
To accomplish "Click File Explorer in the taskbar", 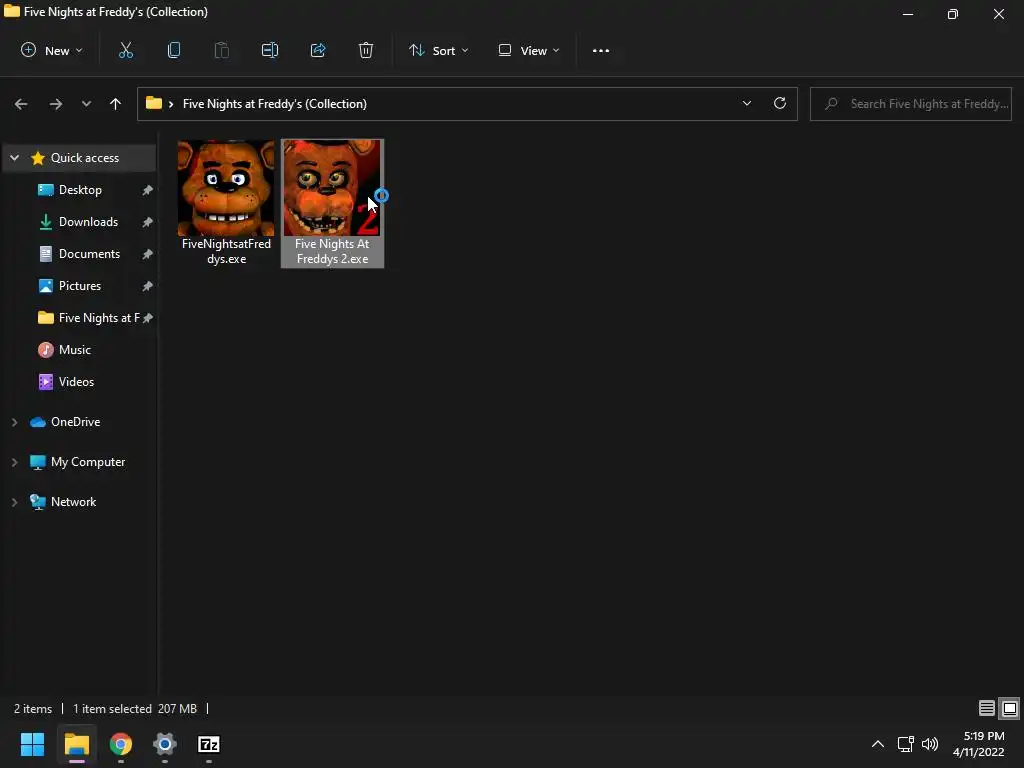I will point(76,744).
